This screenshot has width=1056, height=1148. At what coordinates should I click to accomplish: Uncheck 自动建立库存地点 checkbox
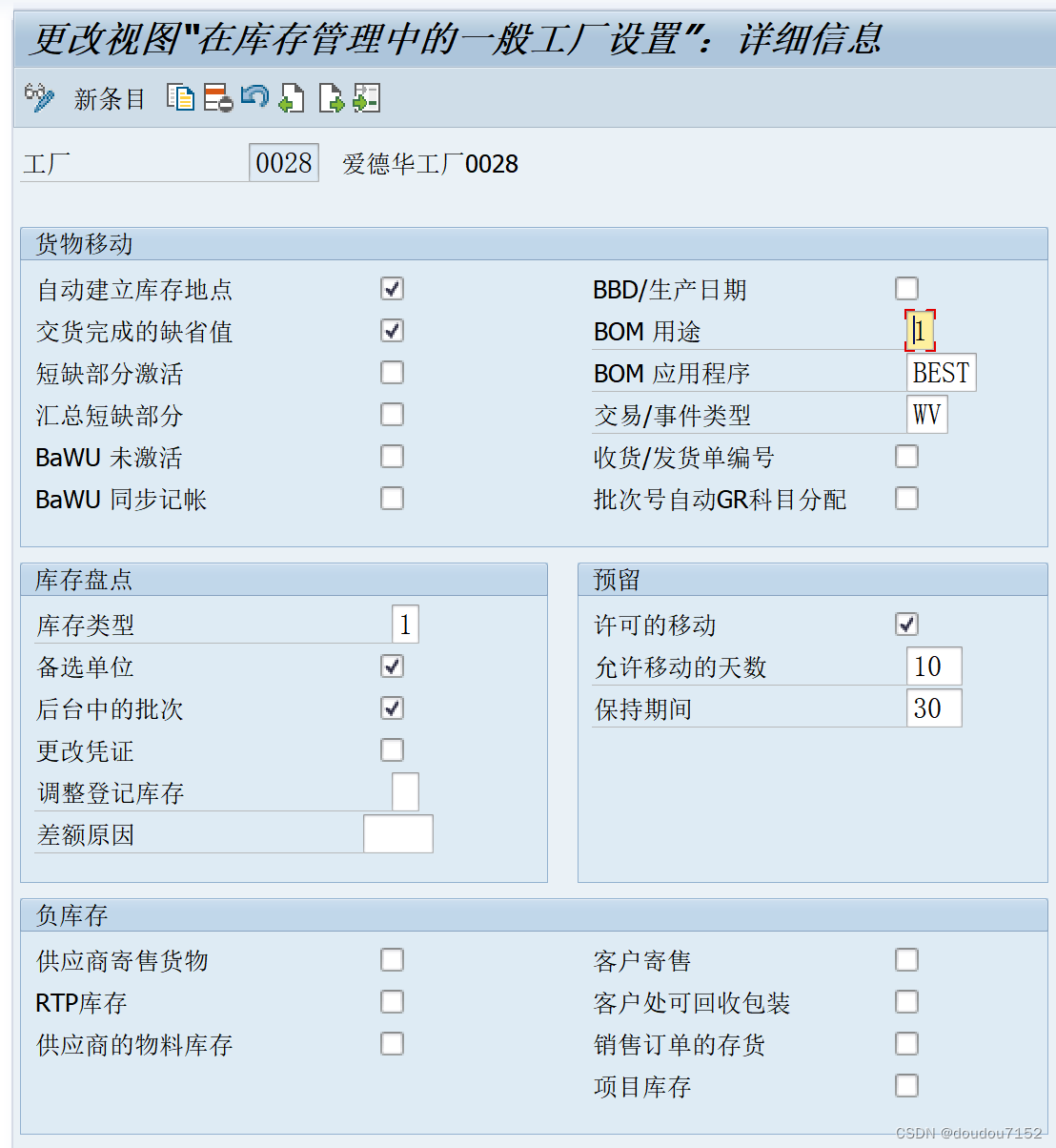(392, 288)
